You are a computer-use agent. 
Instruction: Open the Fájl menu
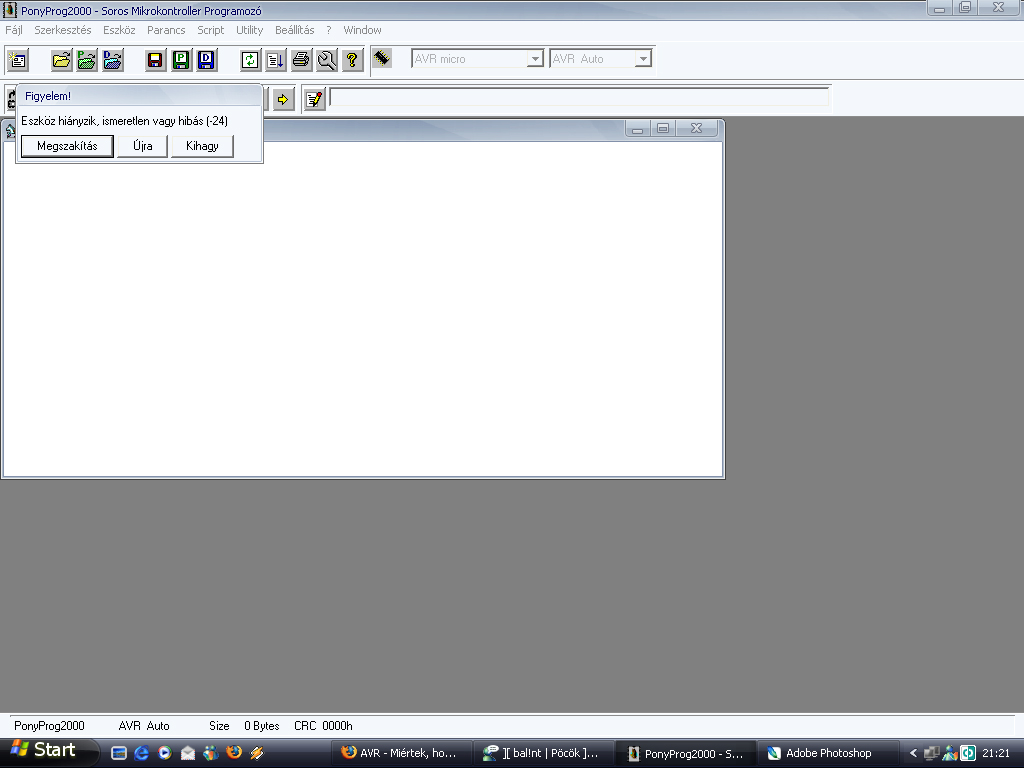tap(14, 30)
